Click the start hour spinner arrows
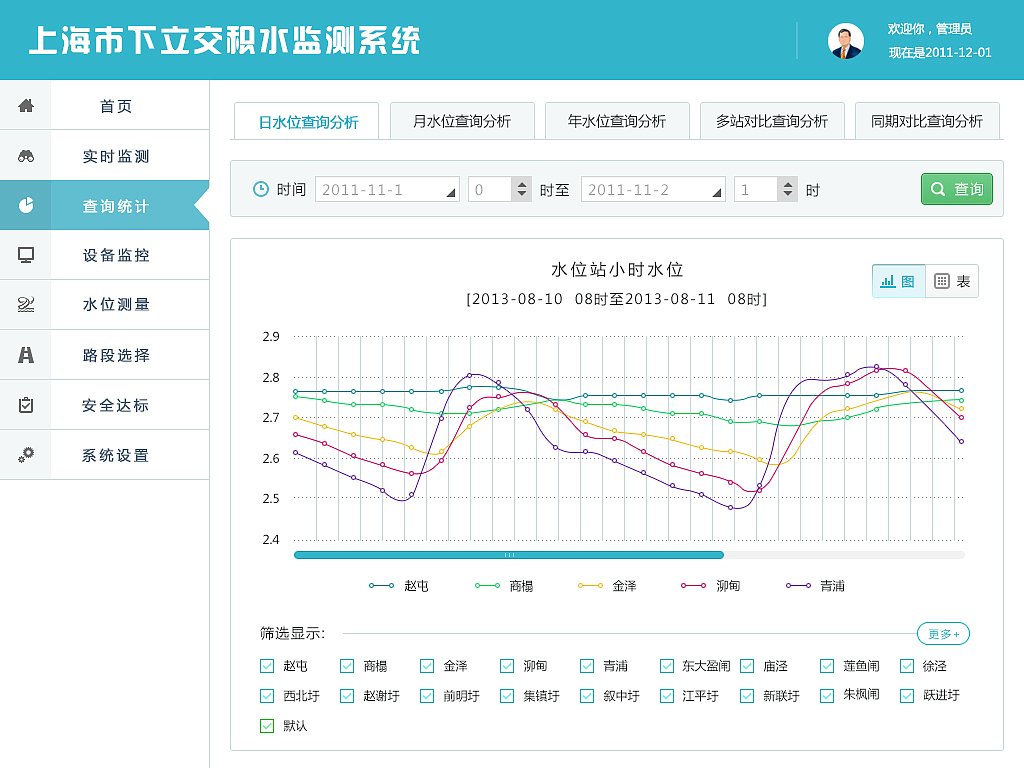The width and height of the screenshot is (1024, 768). [521, 189]
